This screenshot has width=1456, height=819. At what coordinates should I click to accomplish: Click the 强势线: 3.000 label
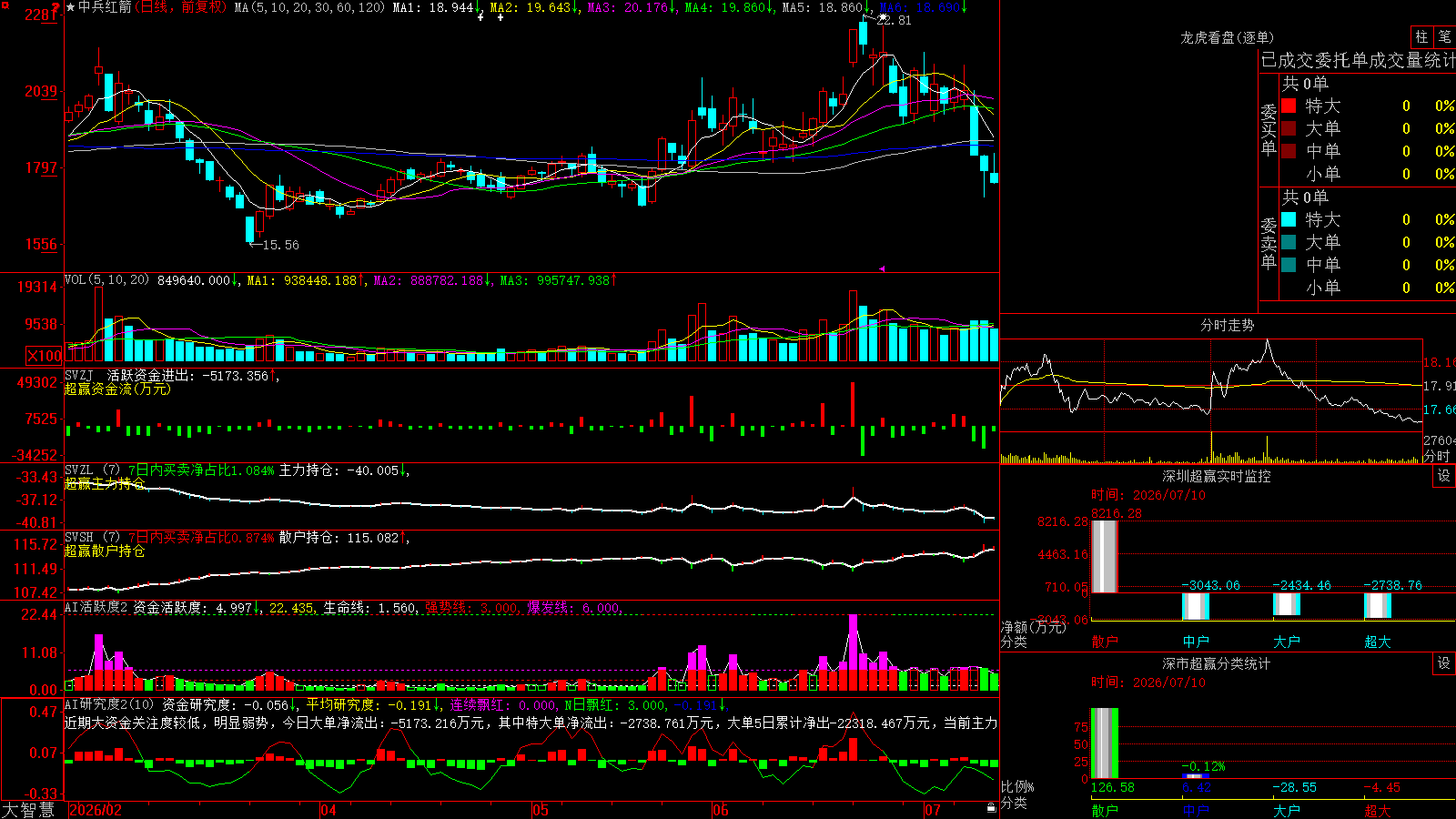coord(471,608)
